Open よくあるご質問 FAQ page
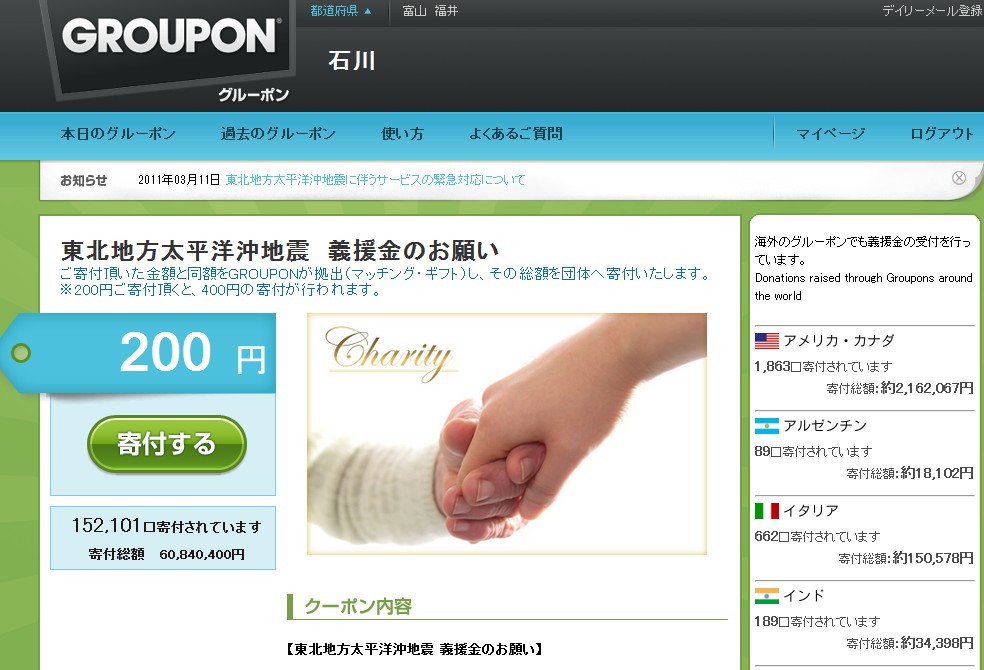This screenshot has width=984, height=670. pyautogui.click(x=516, y=134)
